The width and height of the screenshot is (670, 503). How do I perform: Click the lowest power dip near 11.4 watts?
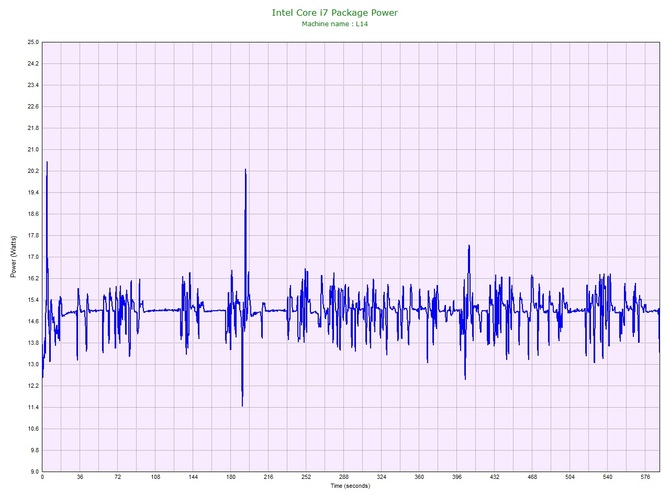(242, 406)
